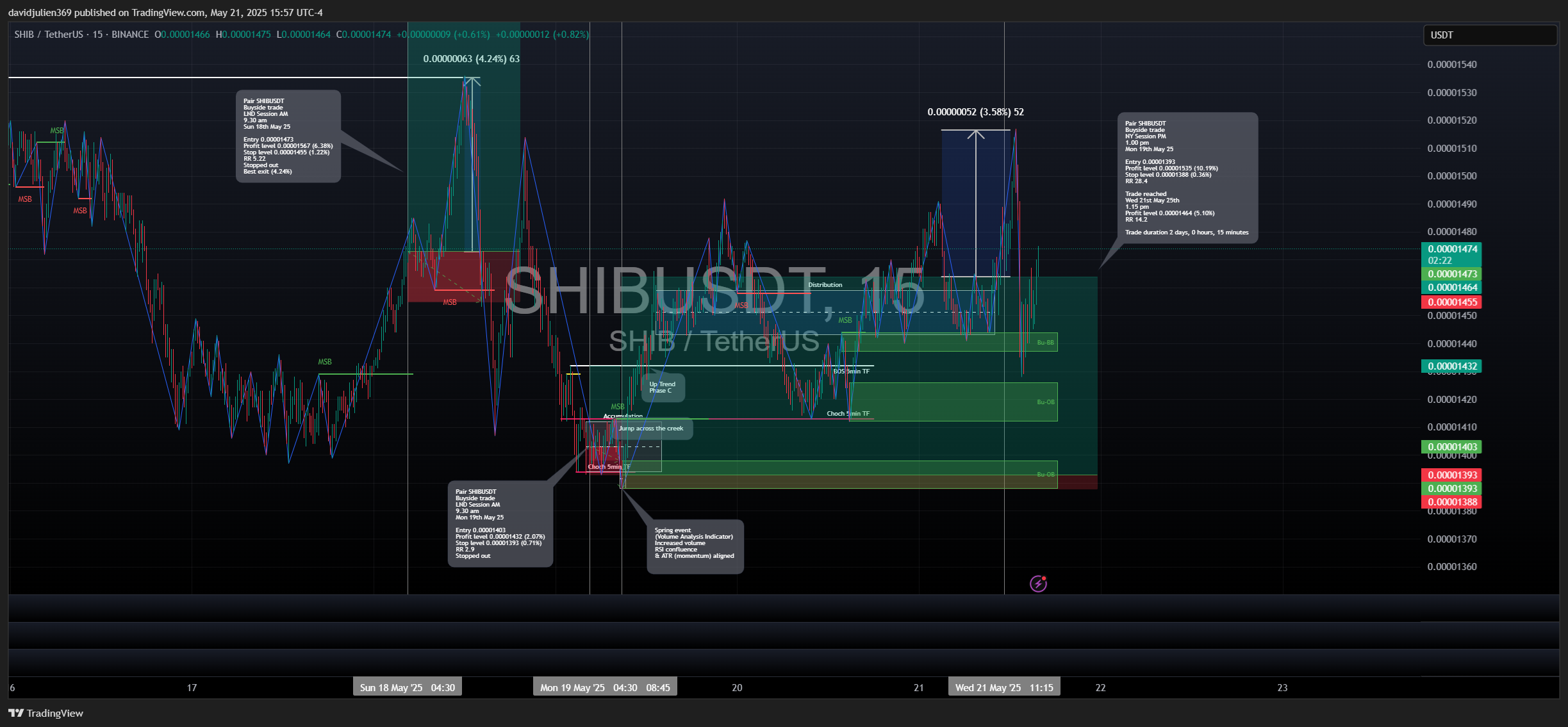Viewport: 1568px width, 727px height.
Task: Click the open value O0.00001466
Action: [182, 35]
